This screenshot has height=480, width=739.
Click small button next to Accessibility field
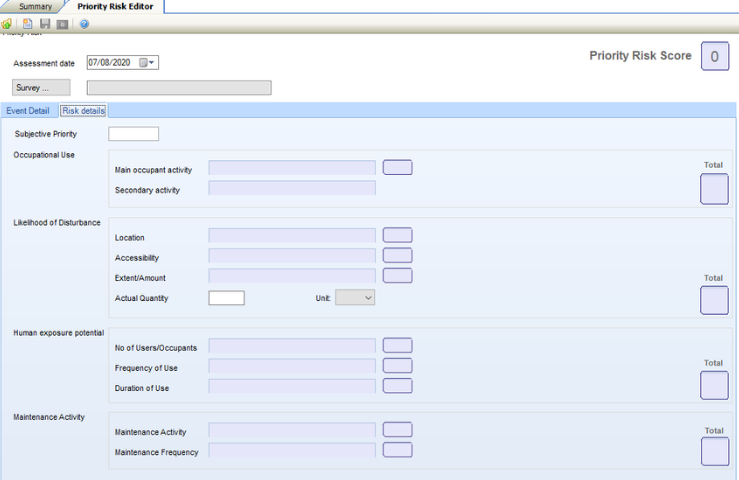coord(397,255)
